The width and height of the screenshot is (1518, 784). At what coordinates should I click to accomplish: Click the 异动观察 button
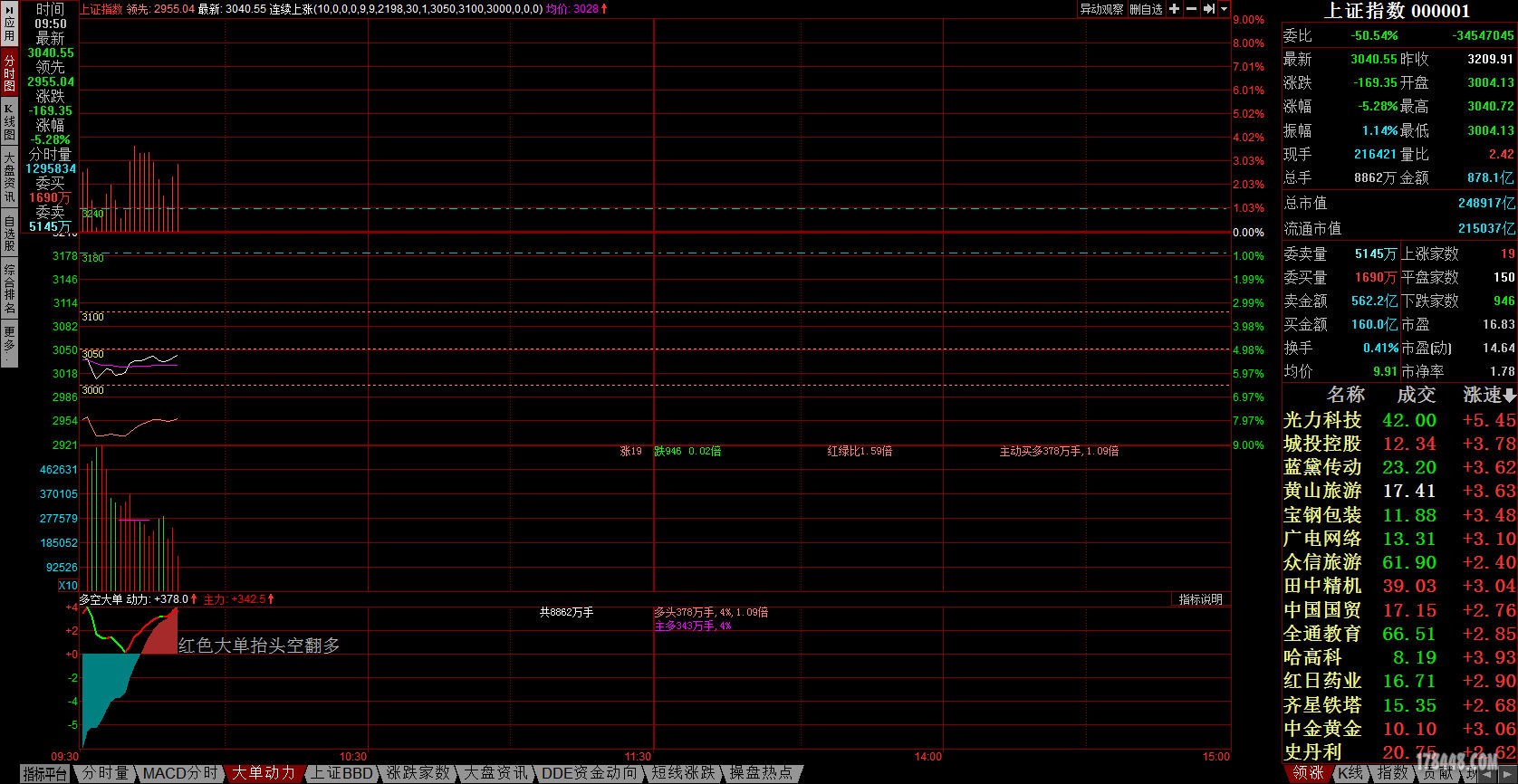click(1101, 9)
